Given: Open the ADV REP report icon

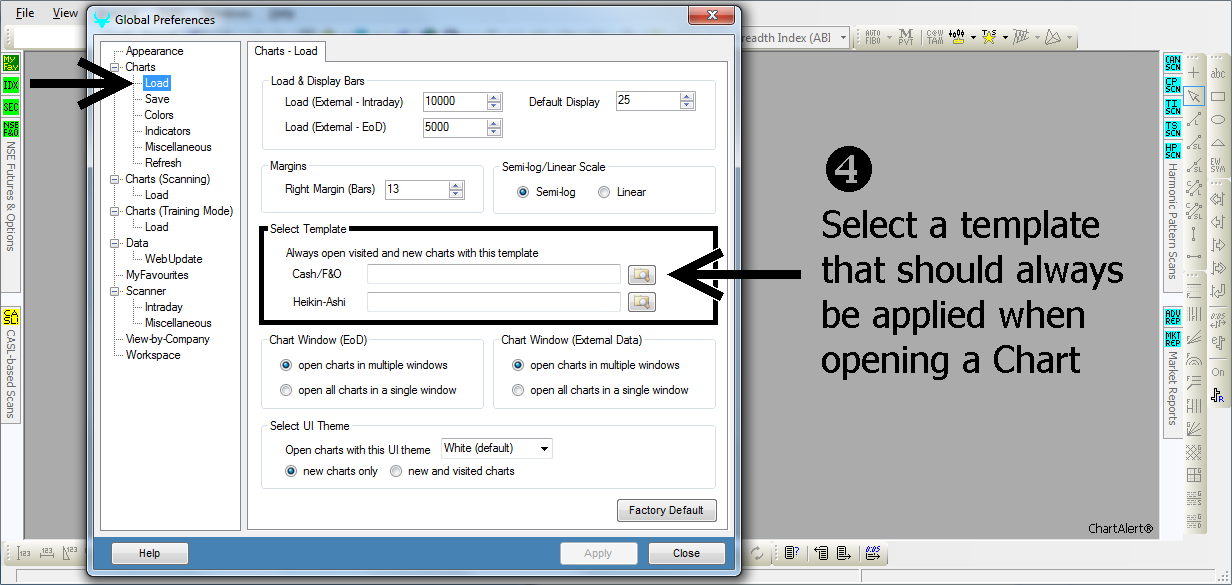Looking at the screenshot, I should (x=1173, y=317).
